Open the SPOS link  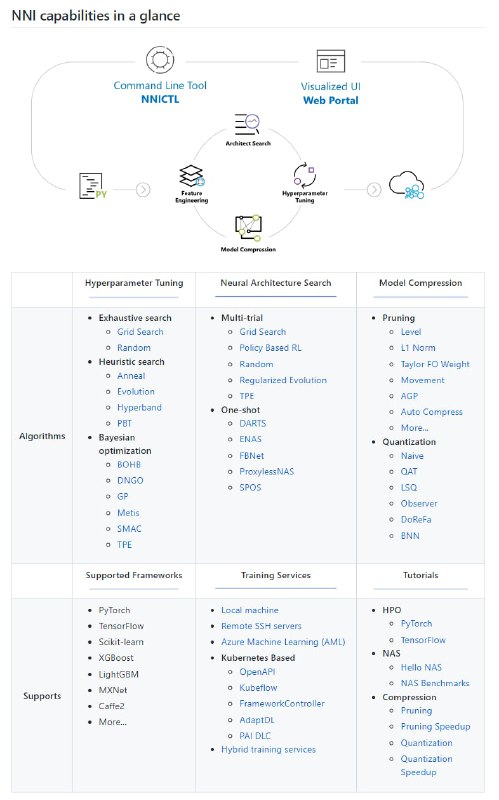tap(250, 487)
